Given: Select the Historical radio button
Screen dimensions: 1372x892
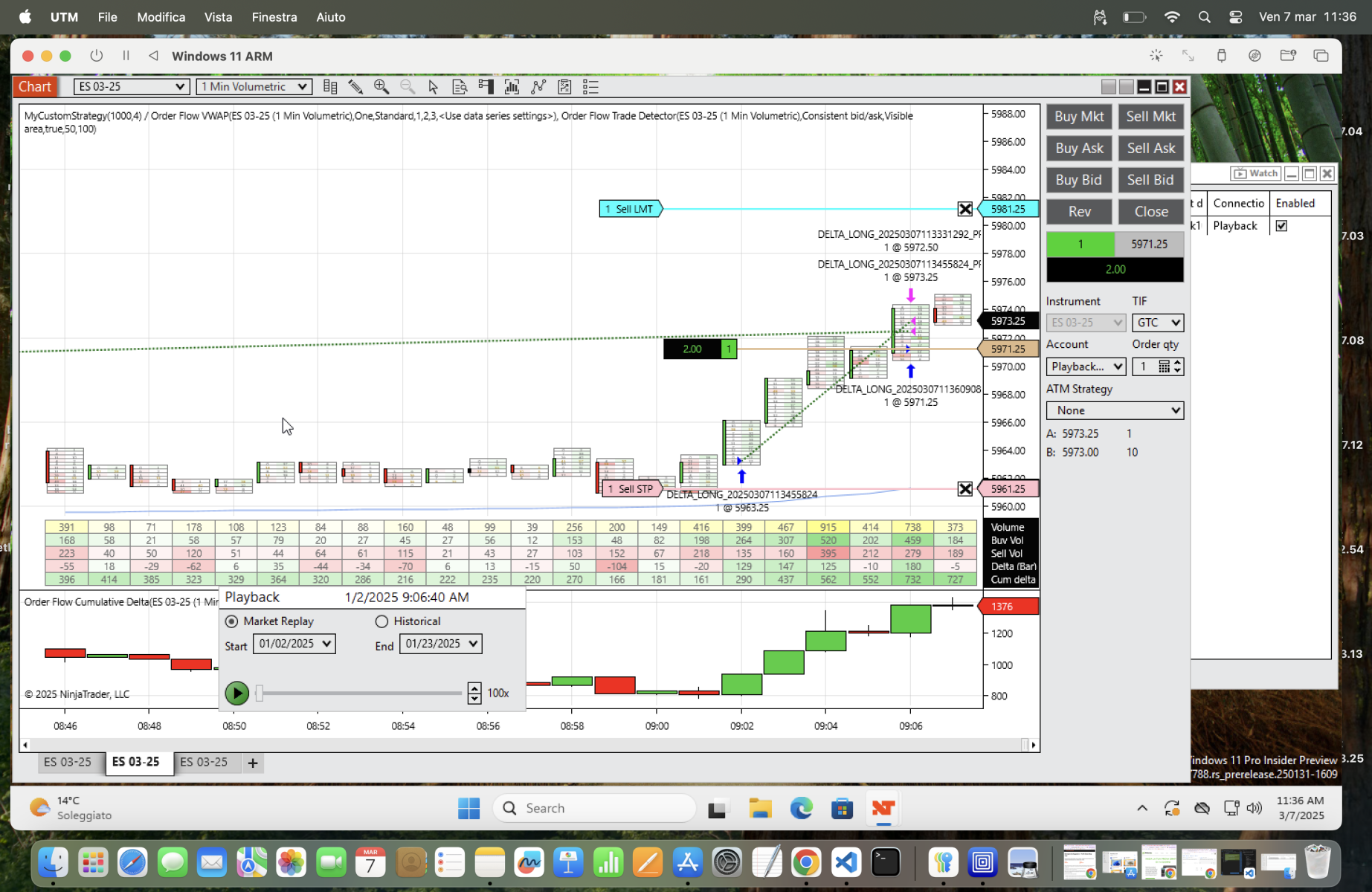Looking at the screenshot, I should 381,621.
